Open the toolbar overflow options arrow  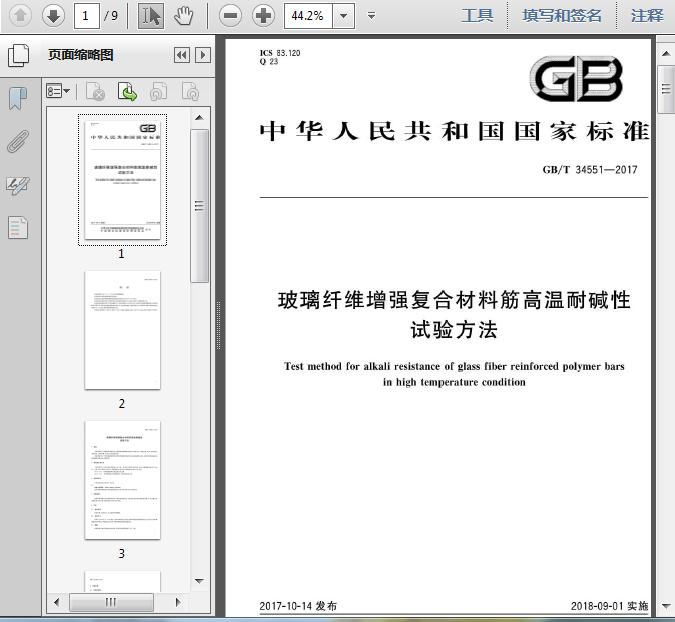pos(371,16)
